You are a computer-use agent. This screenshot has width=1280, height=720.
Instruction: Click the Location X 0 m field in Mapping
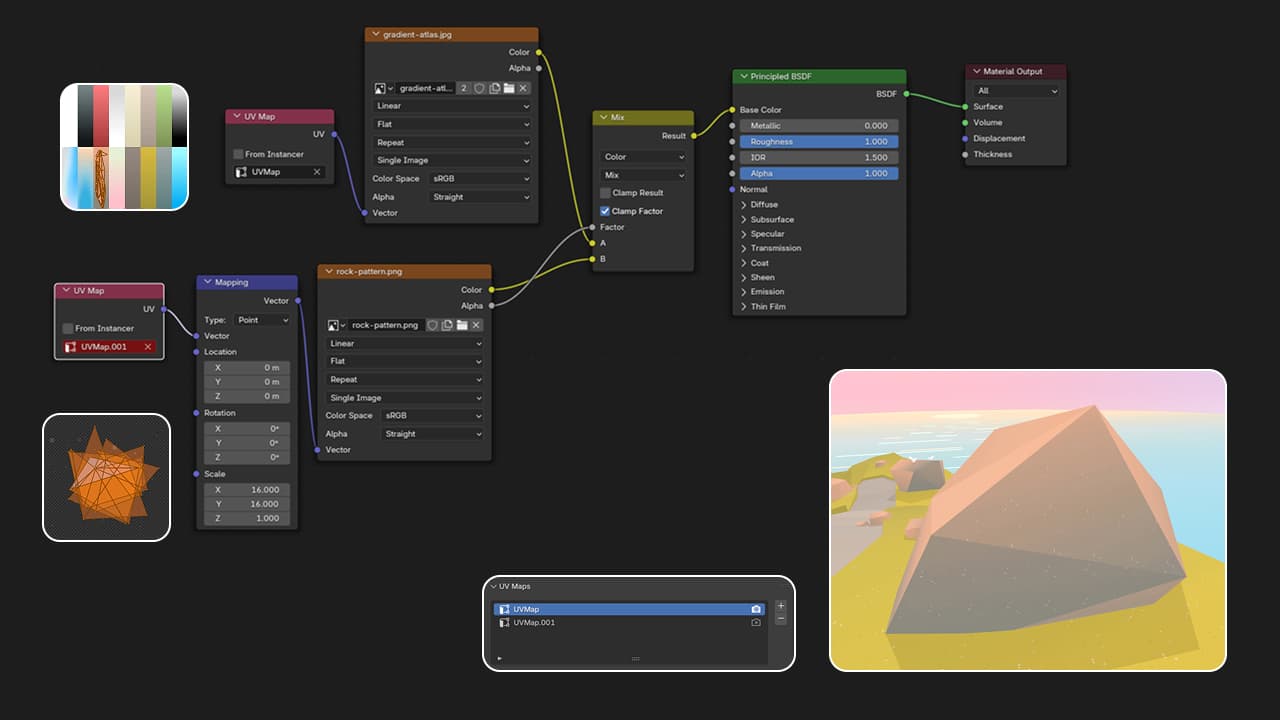pyautogui.click(x=247, y=367)
